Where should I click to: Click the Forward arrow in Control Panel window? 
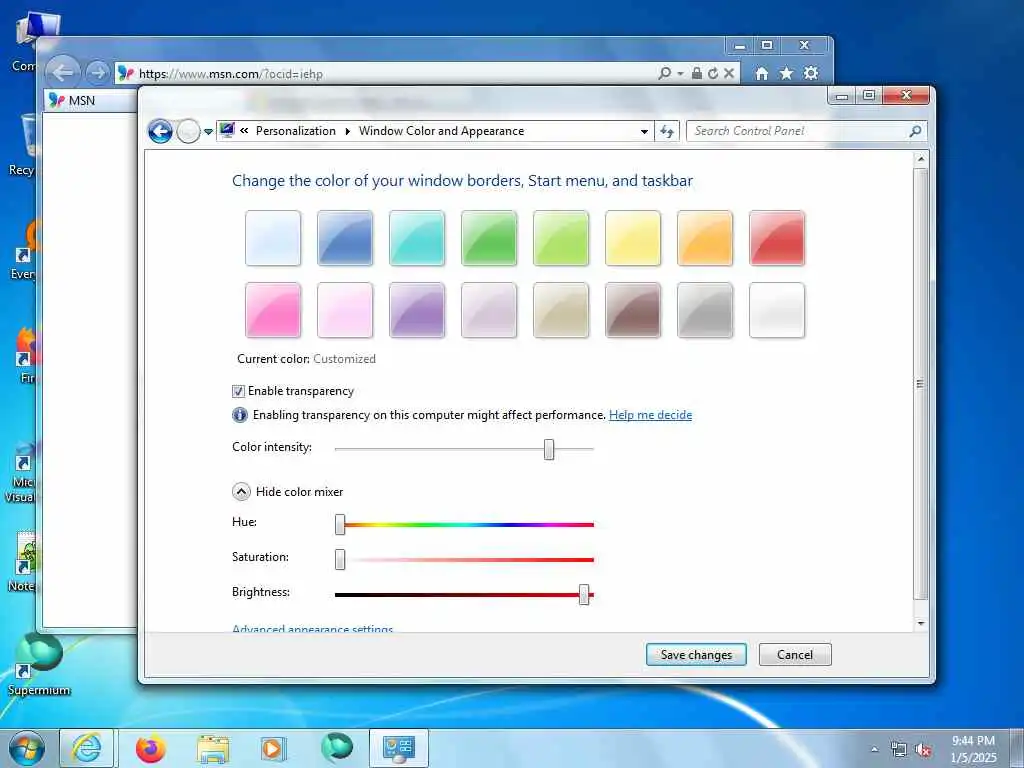(188, 131)
